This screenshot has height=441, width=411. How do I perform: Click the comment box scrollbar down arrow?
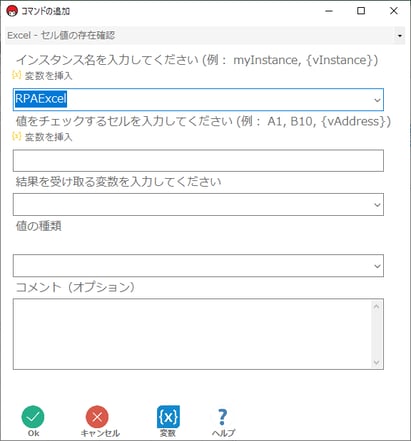pos(377,362)
